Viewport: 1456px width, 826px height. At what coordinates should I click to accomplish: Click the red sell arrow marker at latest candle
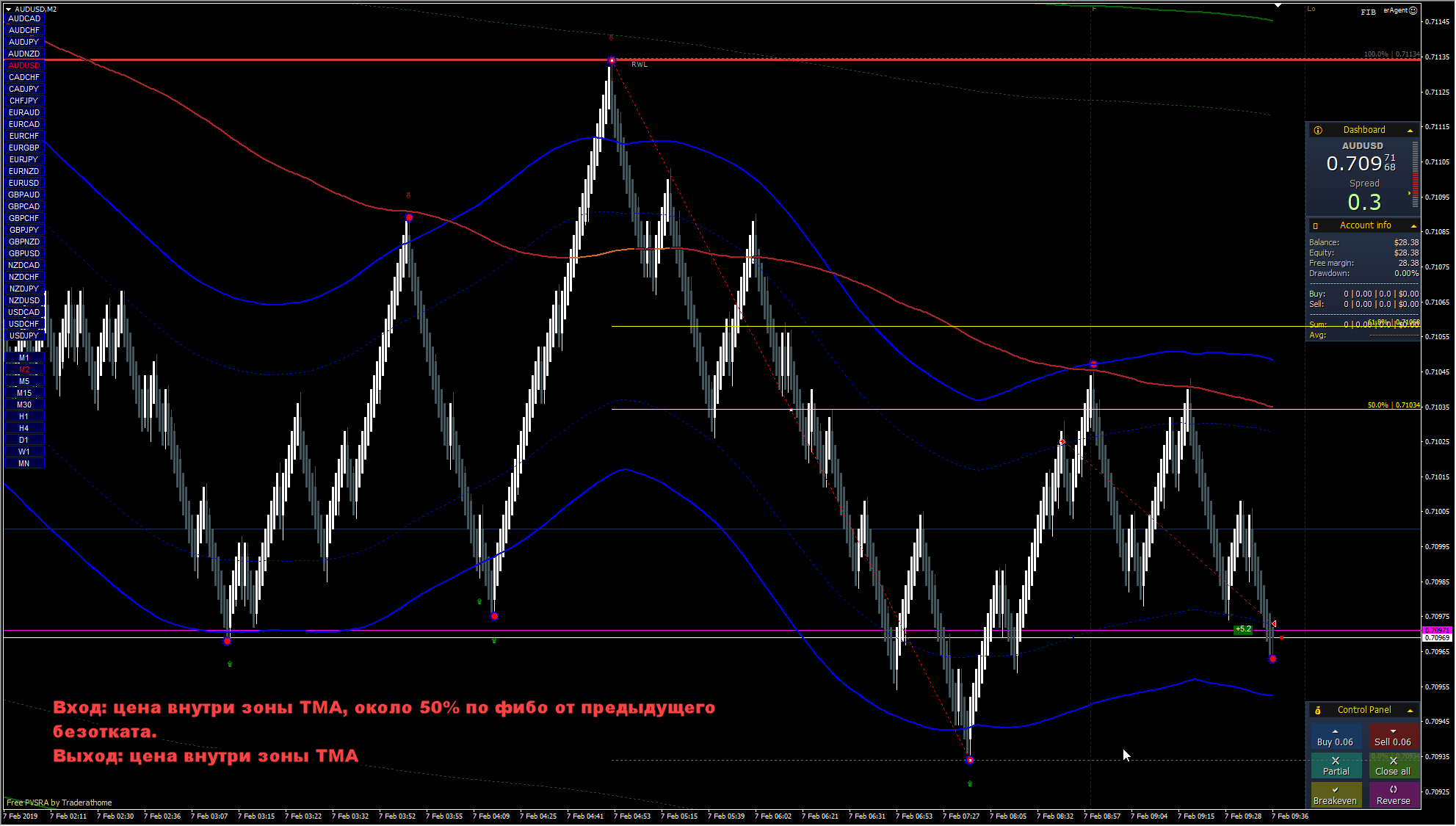(1274, 624)
